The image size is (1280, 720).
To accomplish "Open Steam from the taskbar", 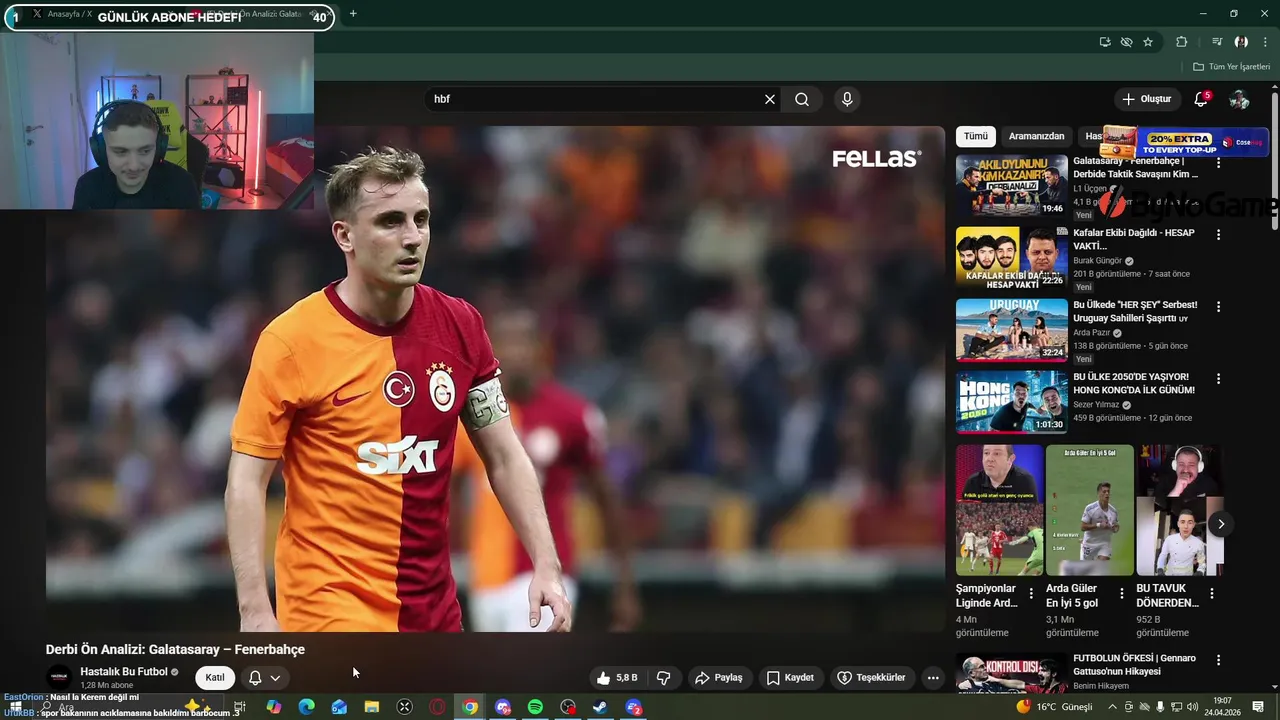I will pyautogui.click(x=600, y=707).
